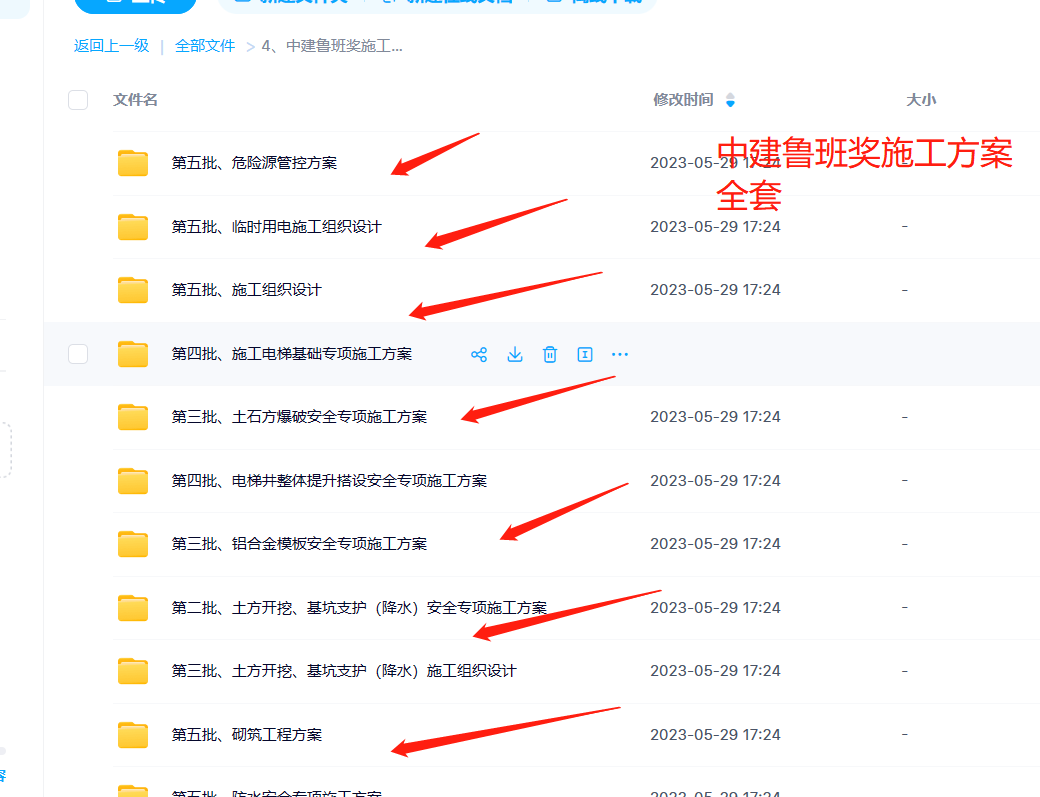
Task: Open folder icon of 第五批、临时用电施工组织设计
Action: [x=133, y=227]
